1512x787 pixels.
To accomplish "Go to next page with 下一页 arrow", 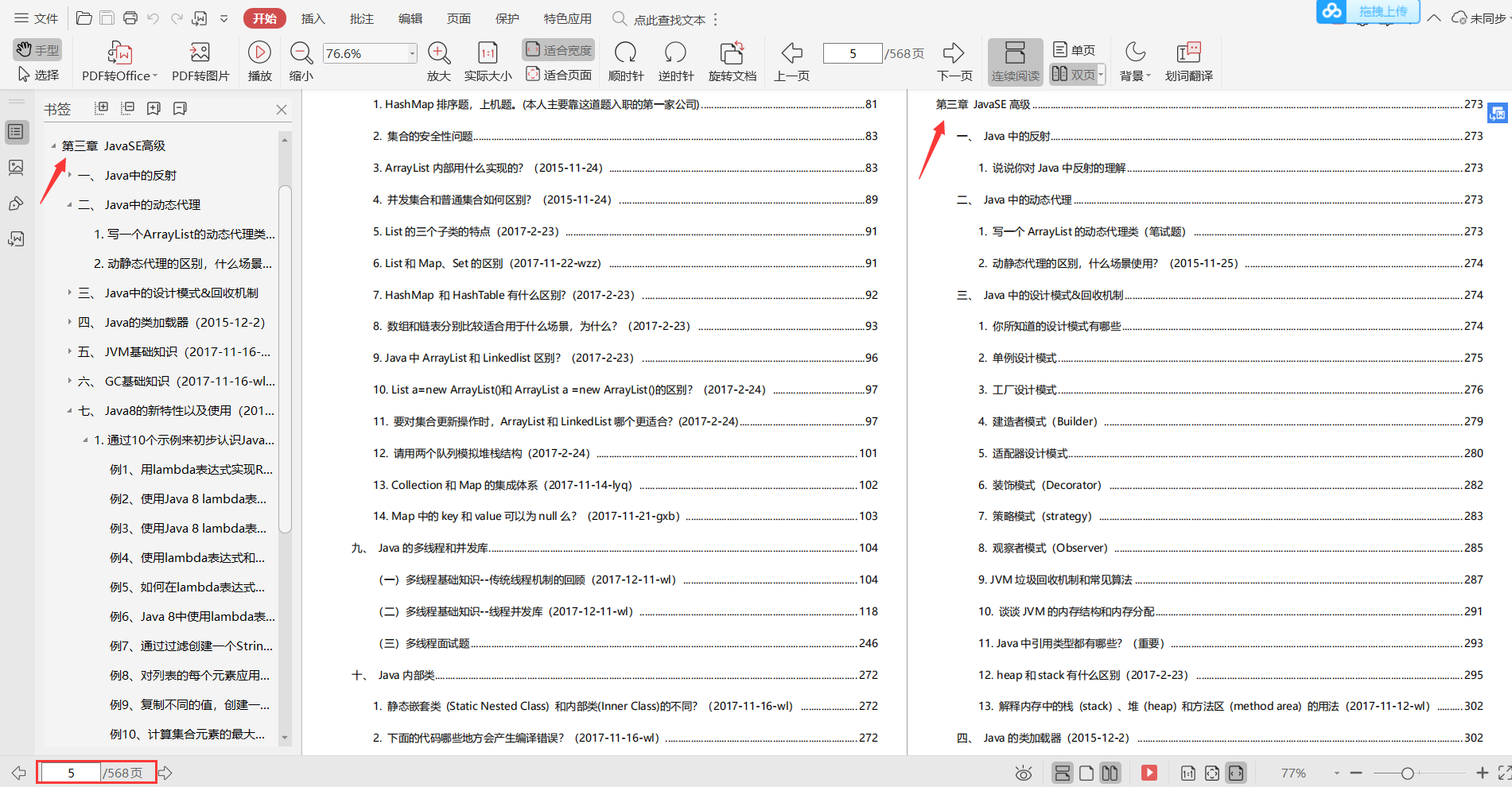I will (x=954, y=52).
